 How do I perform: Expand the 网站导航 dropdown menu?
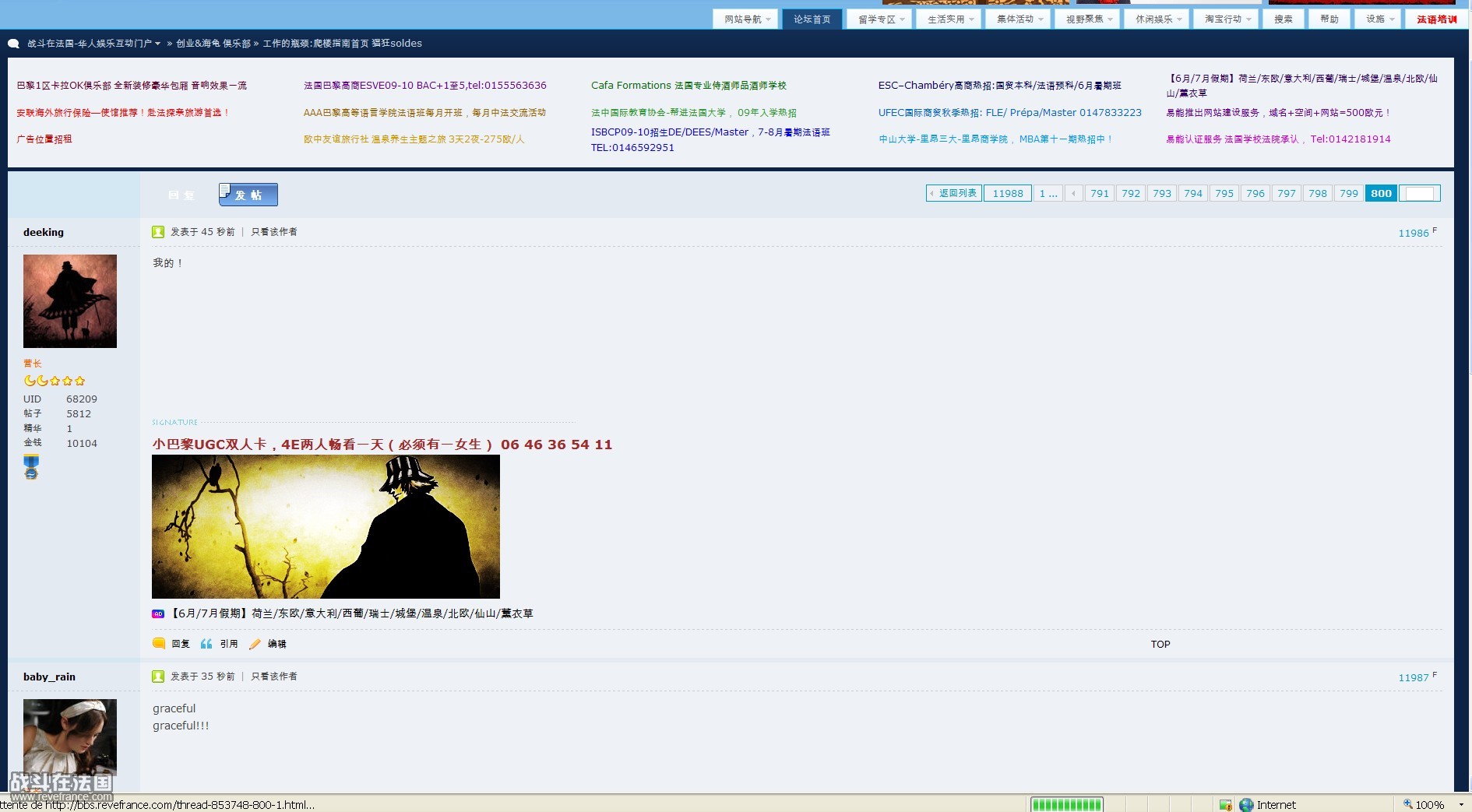point(745,19)
